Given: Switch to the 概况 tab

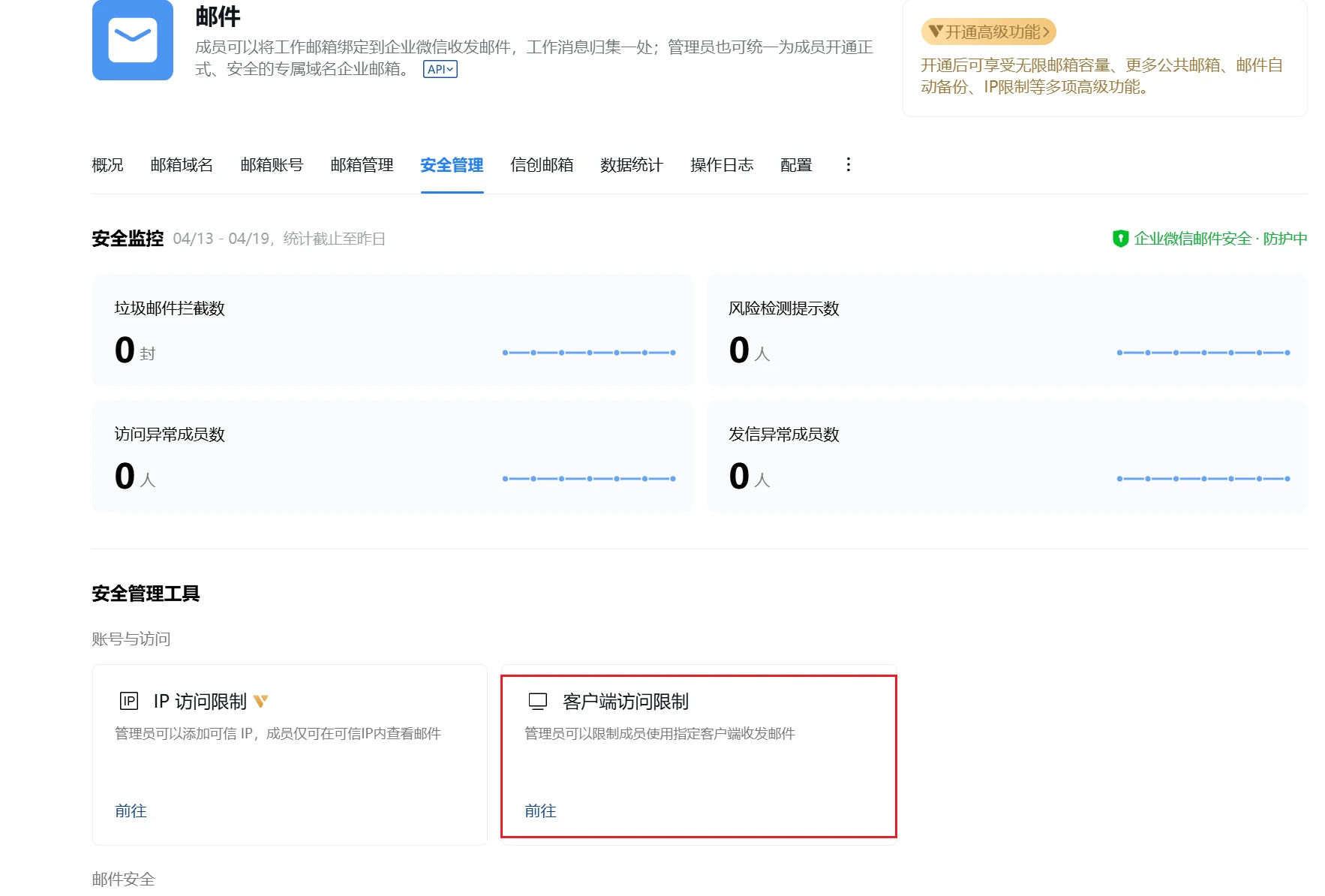Looking at the screenshot, I should [107, 165].
